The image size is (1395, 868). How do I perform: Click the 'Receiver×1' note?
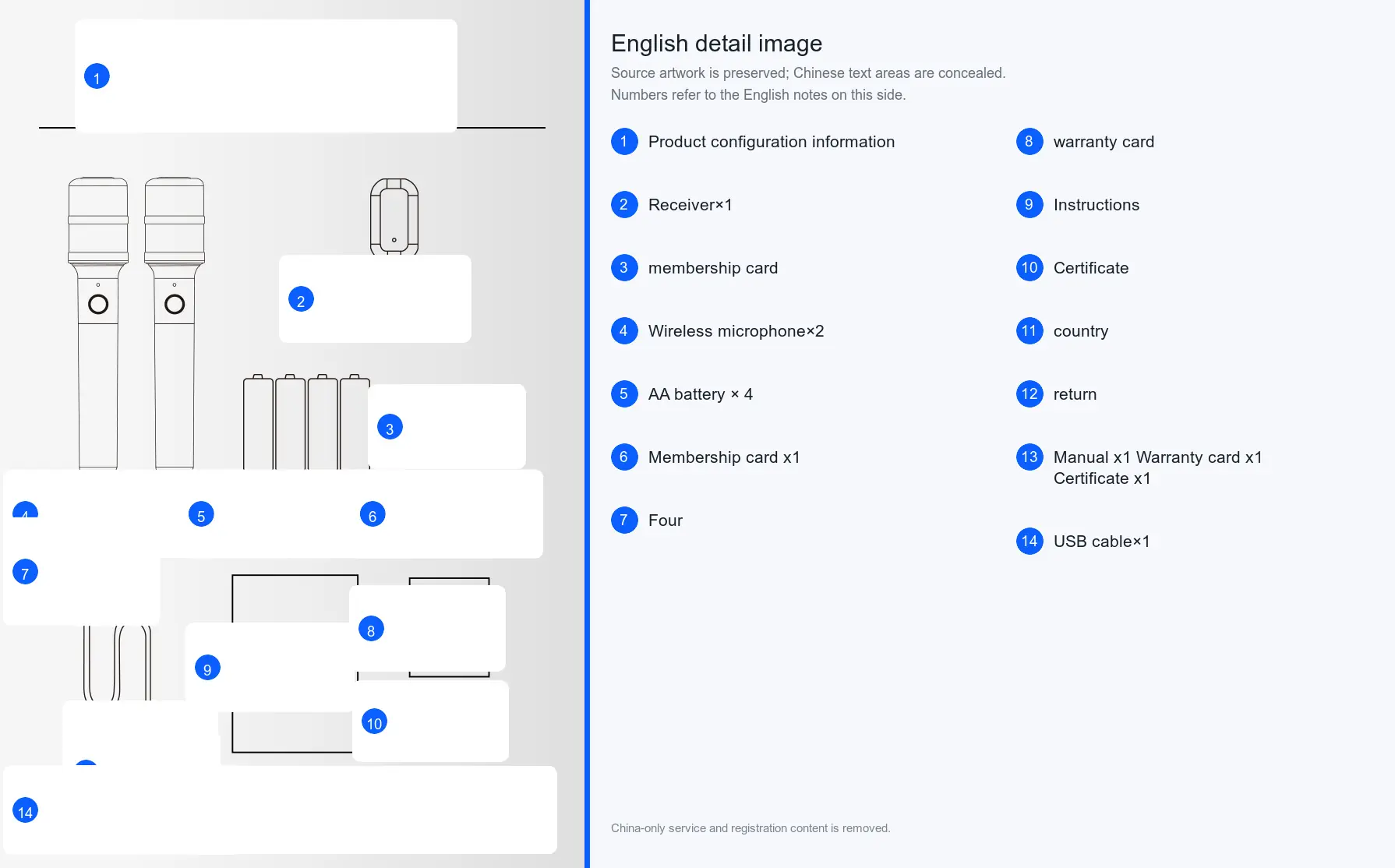pos(690,205)
